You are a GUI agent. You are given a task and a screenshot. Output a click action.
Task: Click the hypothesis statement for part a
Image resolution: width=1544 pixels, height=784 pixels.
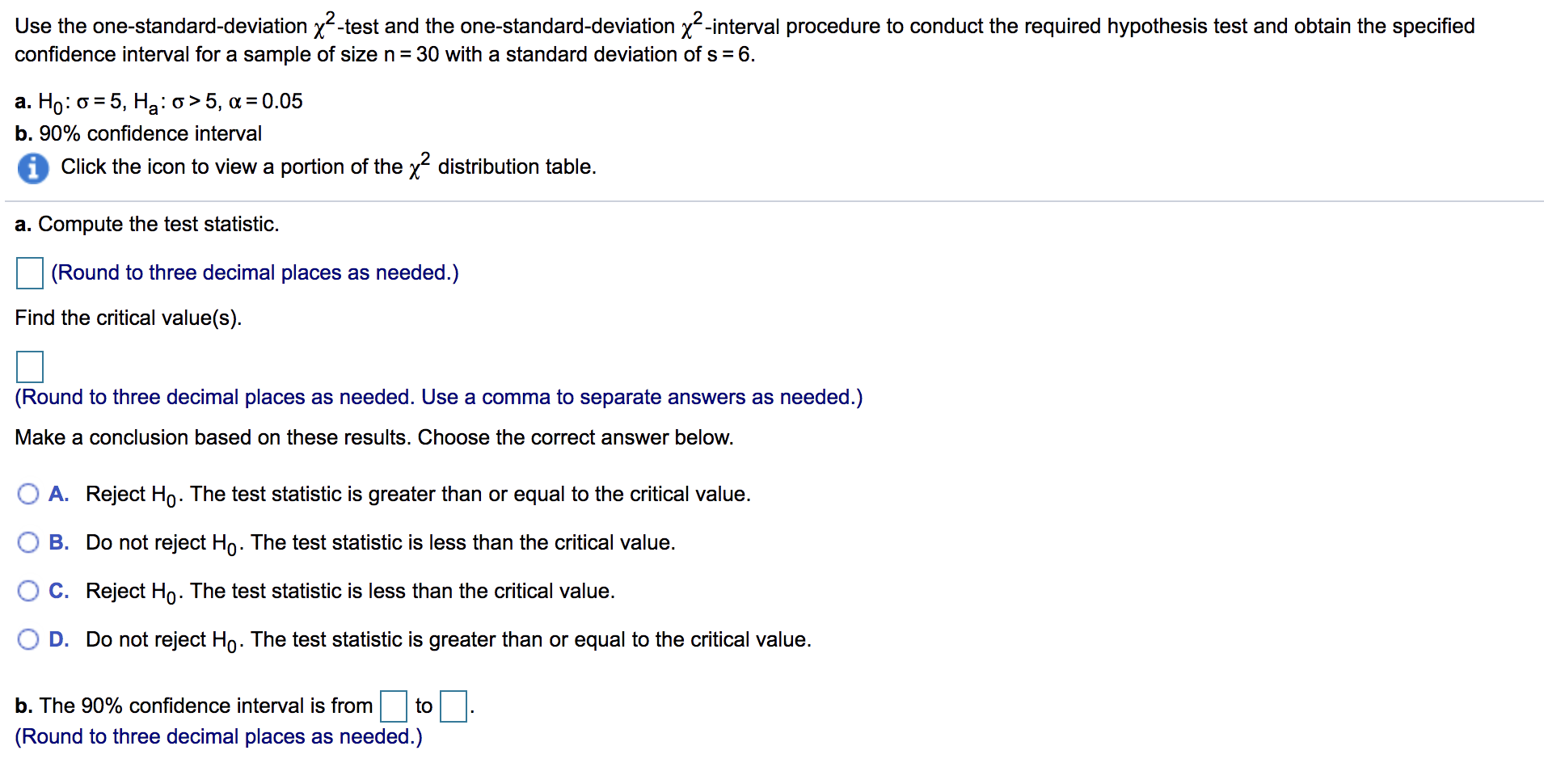click(x=158, y=101)
